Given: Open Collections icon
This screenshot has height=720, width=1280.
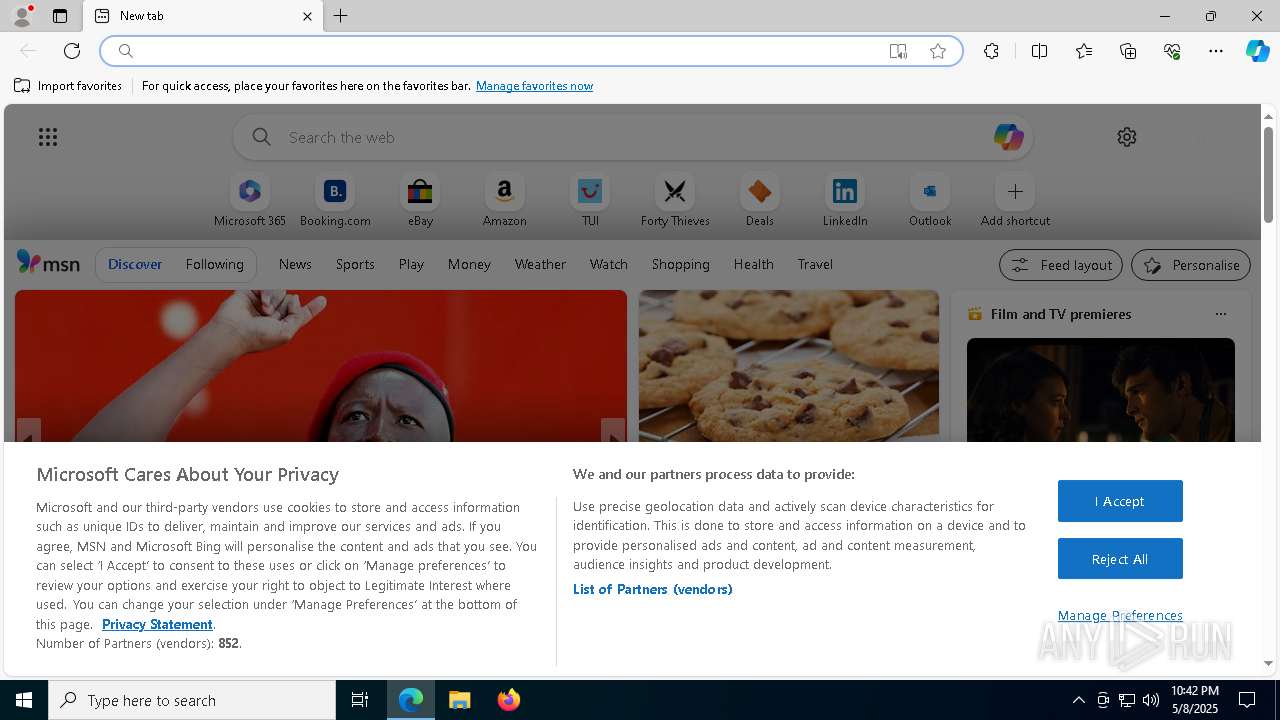Looking at the screenshot, I should pyautogui.click(x=1128, y=51).
